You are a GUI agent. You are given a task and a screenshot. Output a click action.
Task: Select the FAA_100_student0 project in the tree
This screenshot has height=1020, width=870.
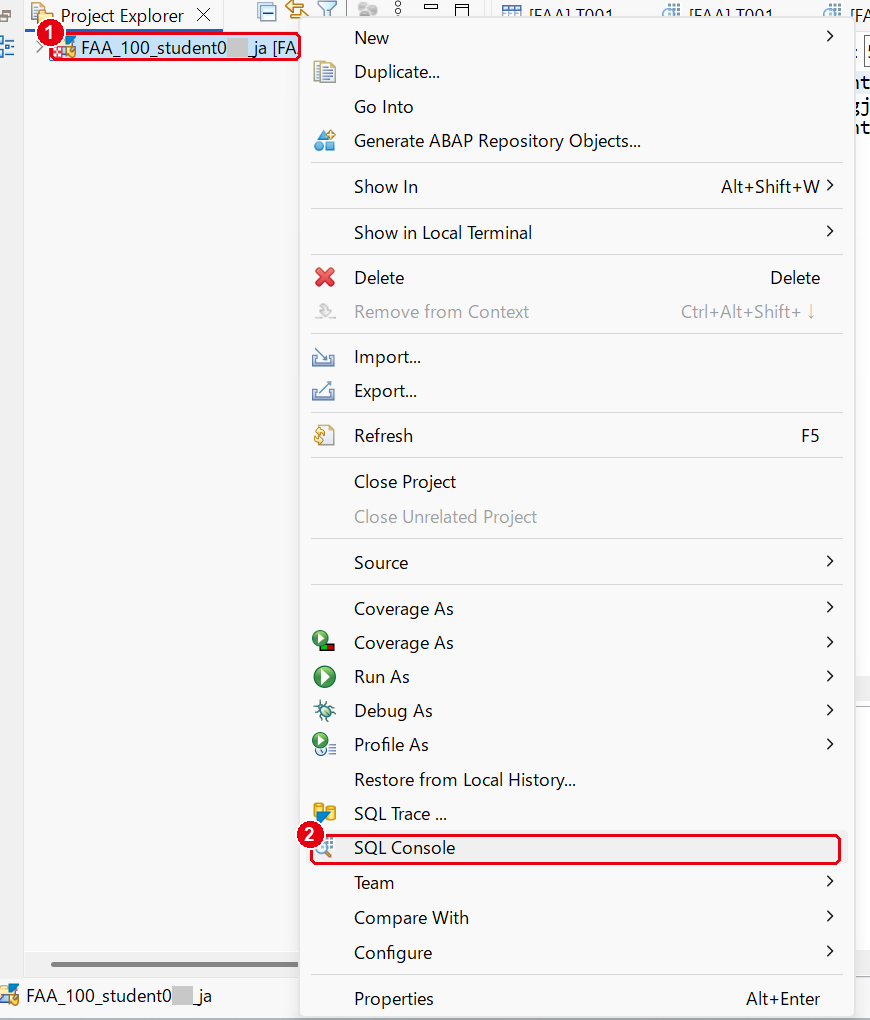point(174,47)
